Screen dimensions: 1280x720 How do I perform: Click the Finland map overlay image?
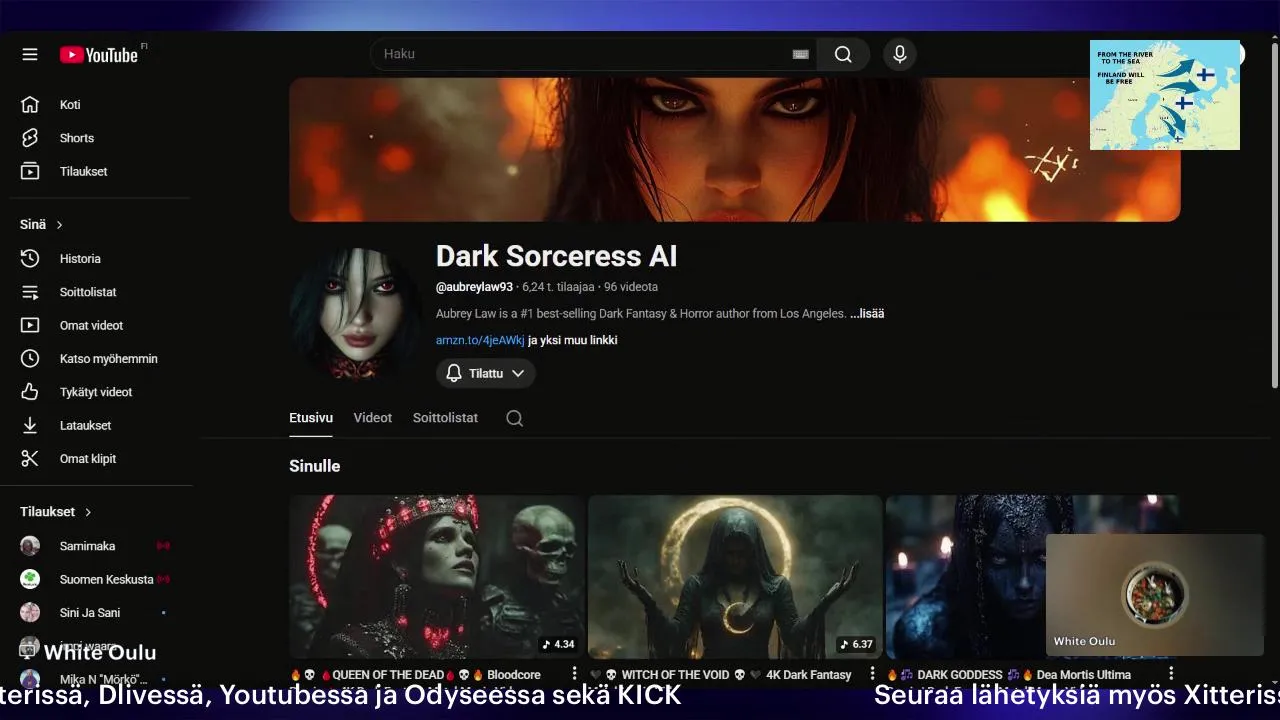[1165, 95]
